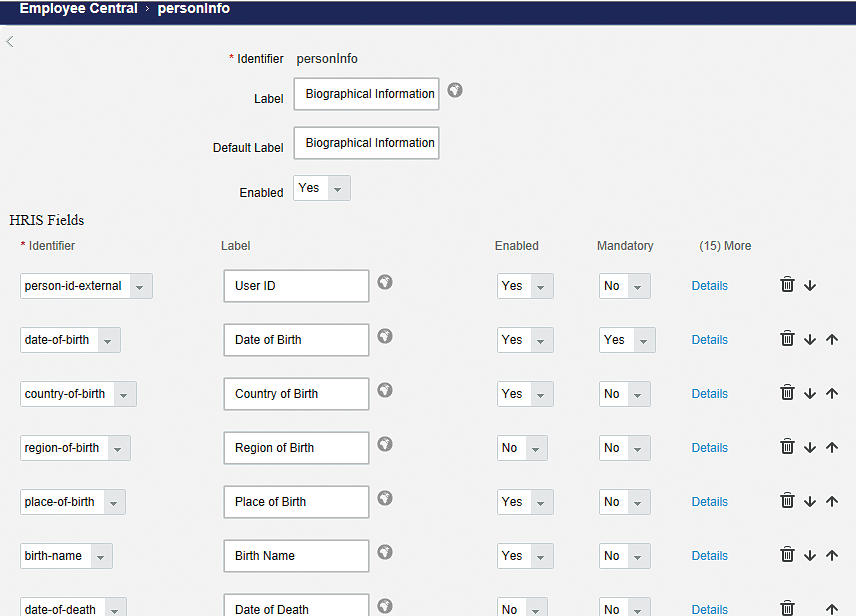Delete the birth-name field row
Viewport: 856px width, 616px height.
787,555
